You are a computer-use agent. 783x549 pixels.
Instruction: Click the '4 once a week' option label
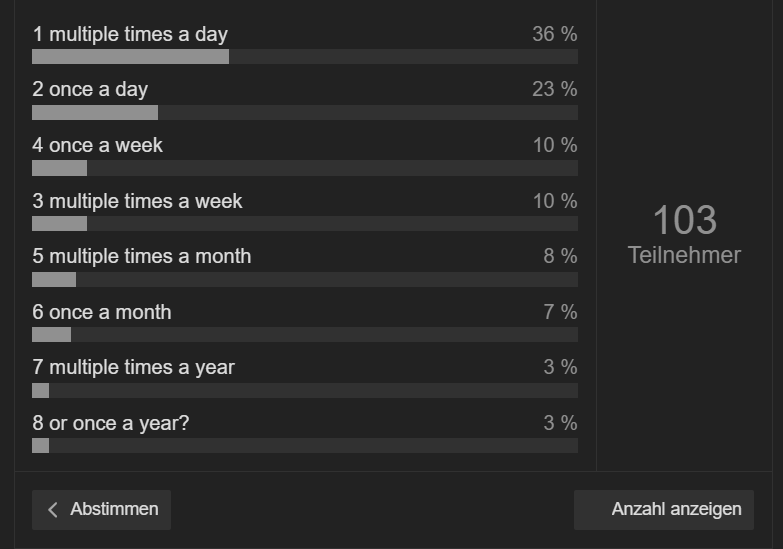coord(97,145)
